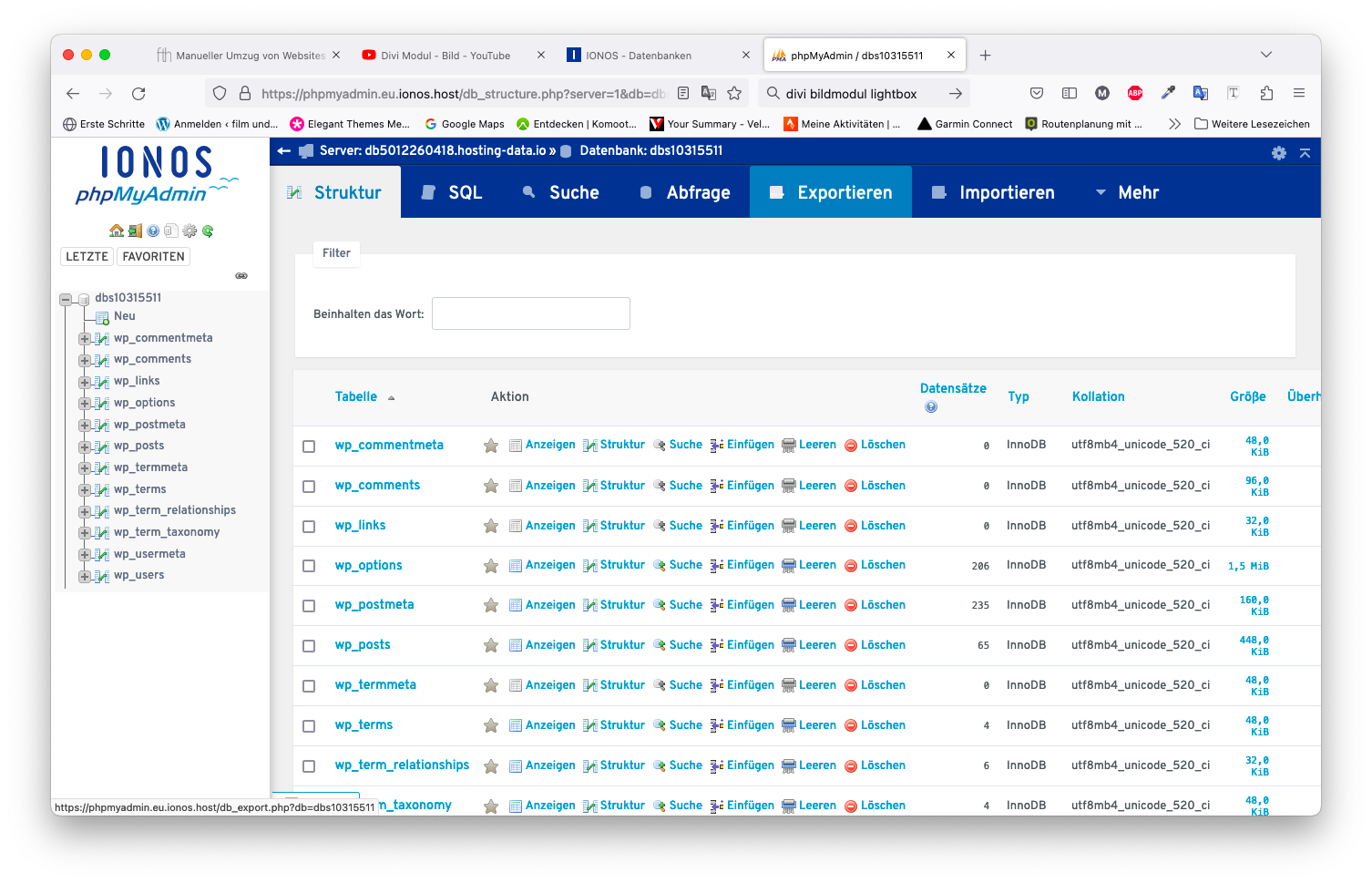Tick the wp_commentmeta row checkbox
The height and width of the screenshot is (883, 1372).
tap(309, 447)
